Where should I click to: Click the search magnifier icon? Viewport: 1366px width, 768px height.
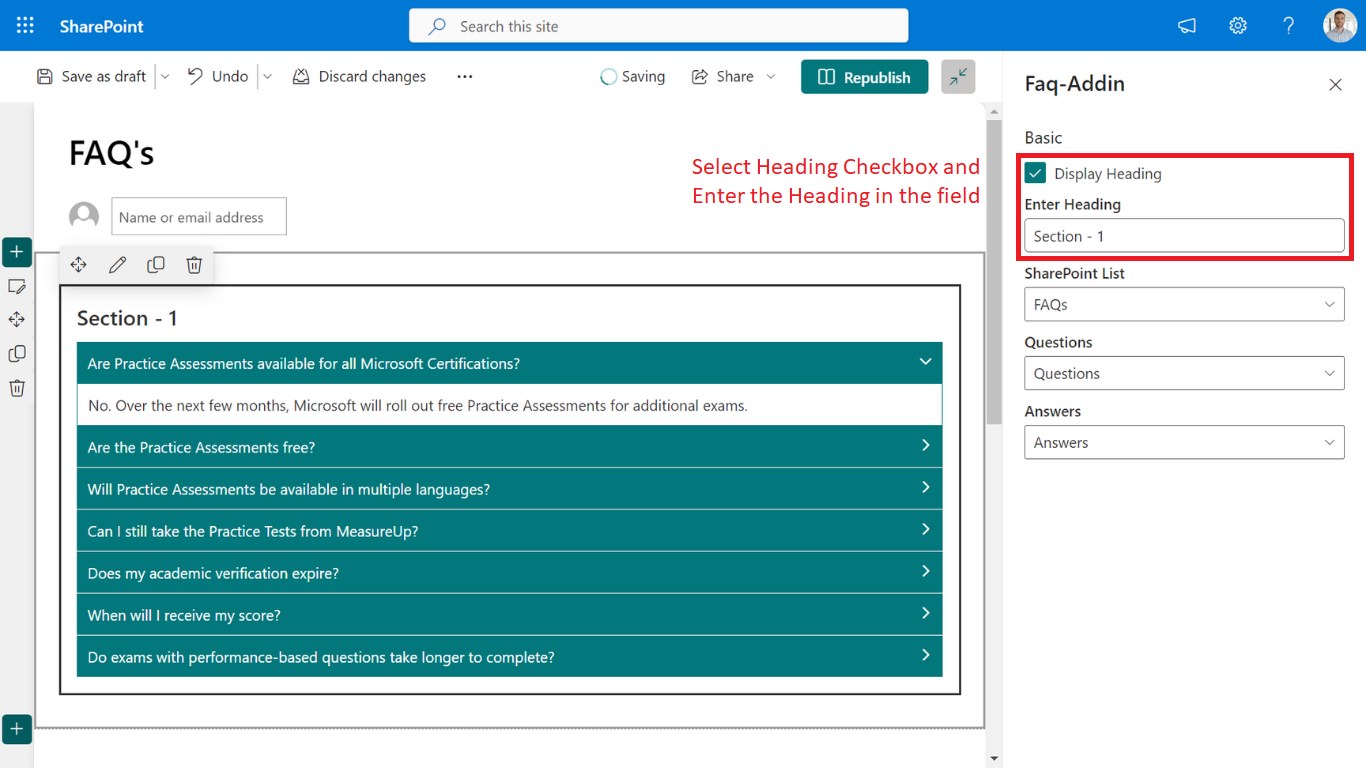point(437,26)
